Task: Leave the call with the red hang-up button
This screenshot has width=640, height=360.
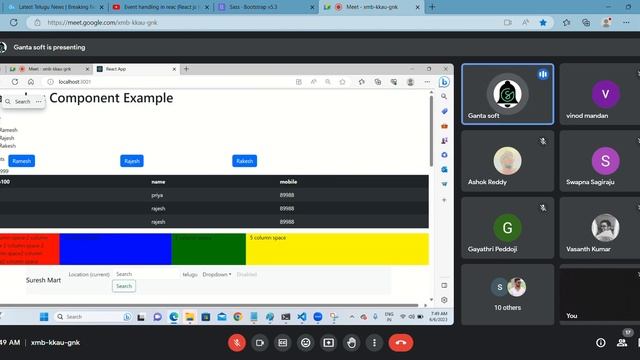Action: 401,343
